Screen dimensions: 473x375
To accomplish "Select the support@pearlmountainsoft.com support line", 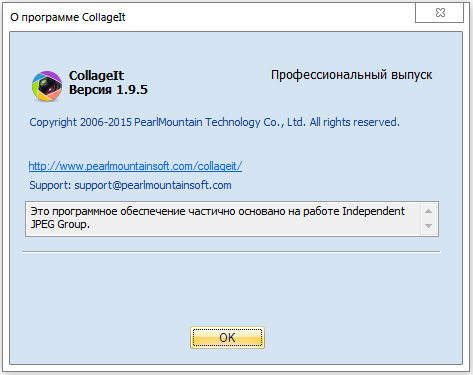I will (130, 185).
